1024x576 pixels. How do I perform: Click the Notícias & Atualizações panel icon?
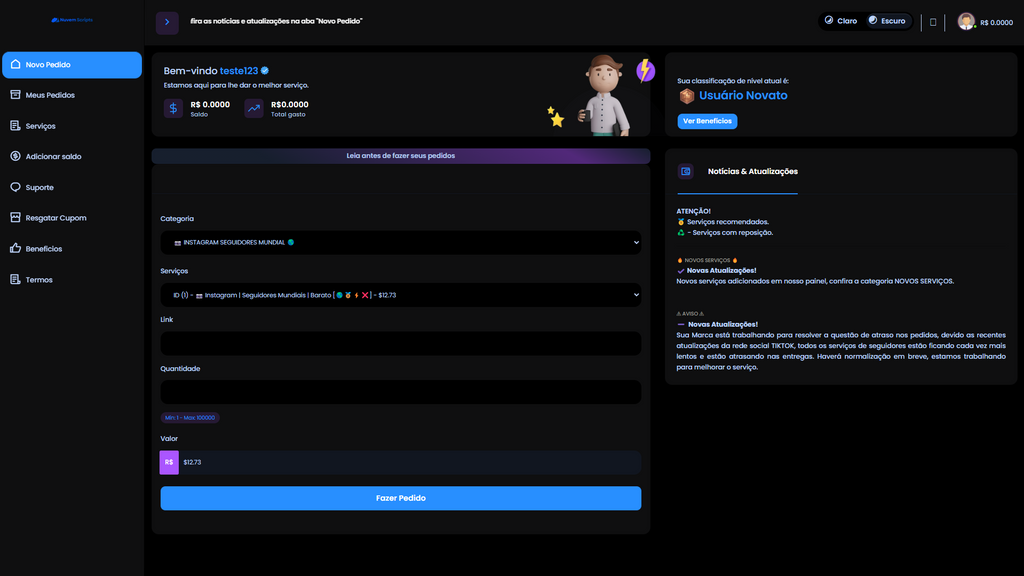point(685,171)
